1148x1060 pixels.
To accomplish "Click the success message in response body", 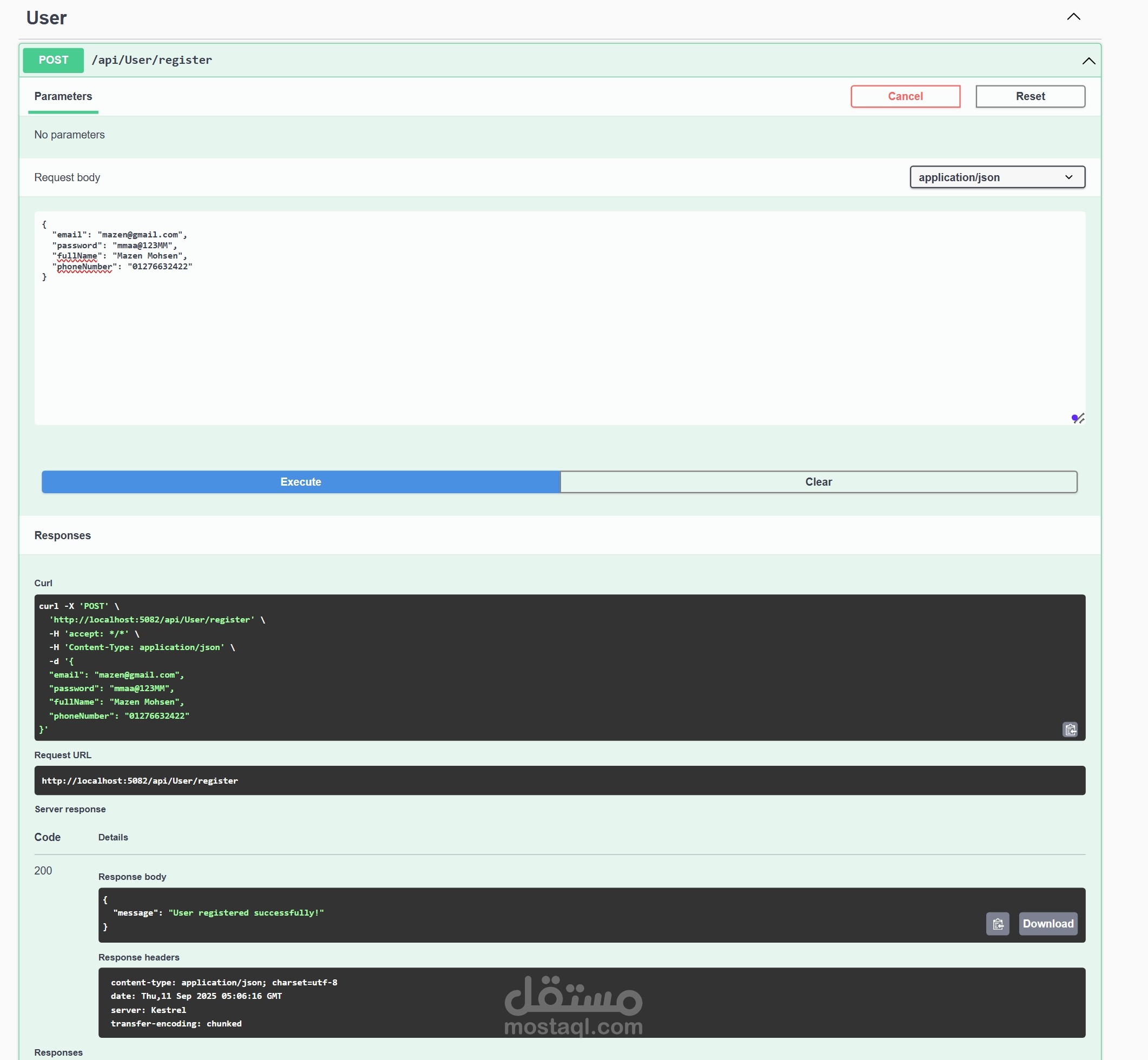I will point(246,912).
